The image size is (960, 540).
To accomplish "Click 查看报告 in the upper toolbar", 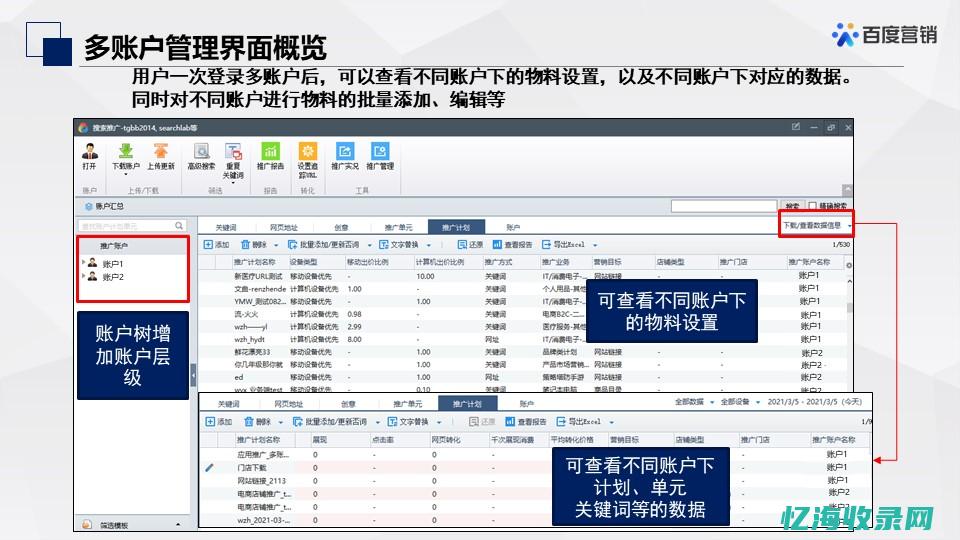I will coord(511,244).
